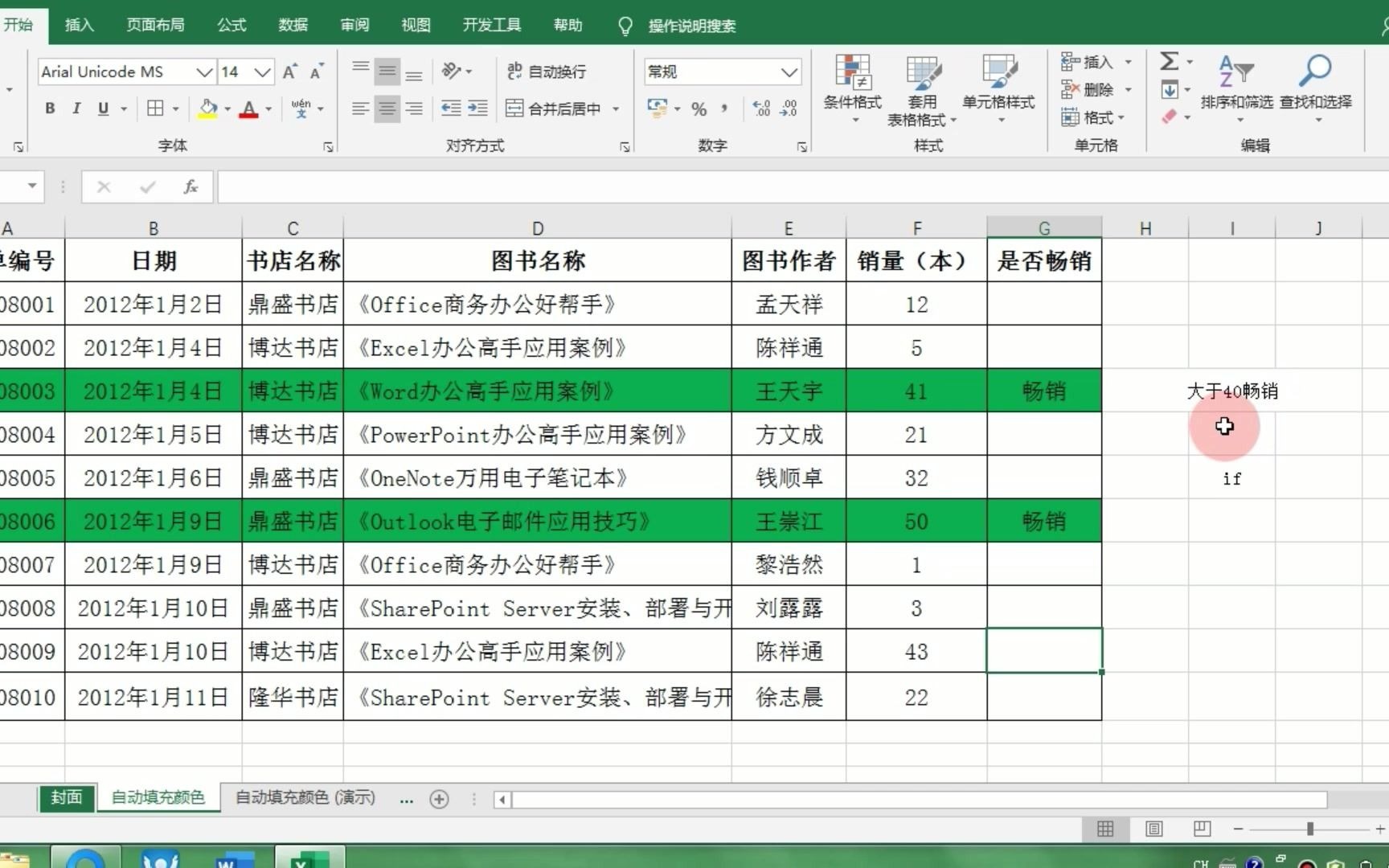Adjust the zoom slider handle
The width and height of the screenshot is (1389, 868).
(x=1309, y=829)
